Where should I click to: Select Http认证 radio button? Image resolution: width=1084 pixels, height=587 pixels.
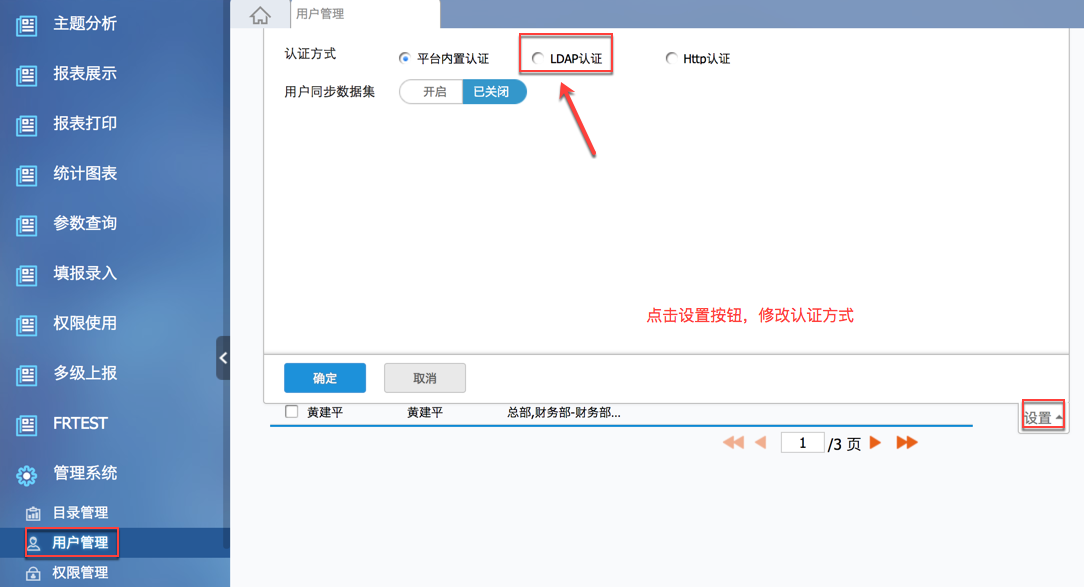click(x=671, y=58)
